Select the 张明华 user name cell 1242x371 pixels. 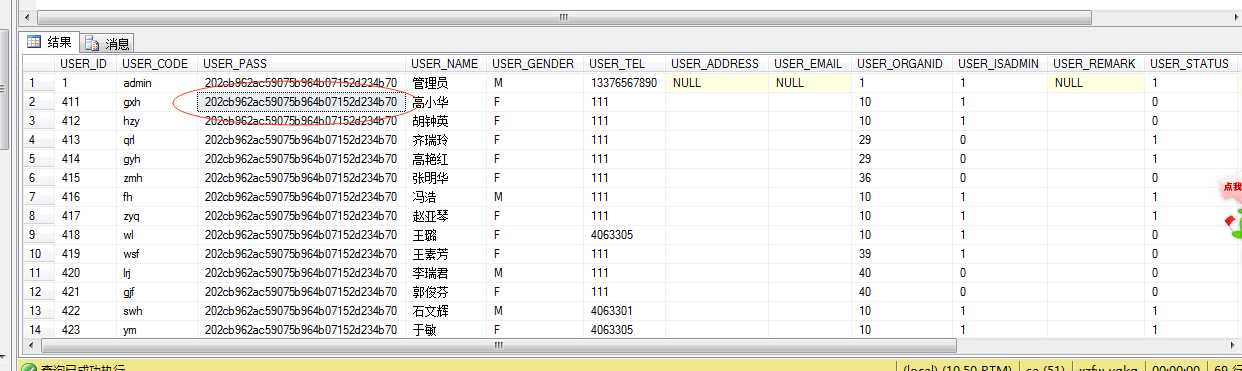447,178
